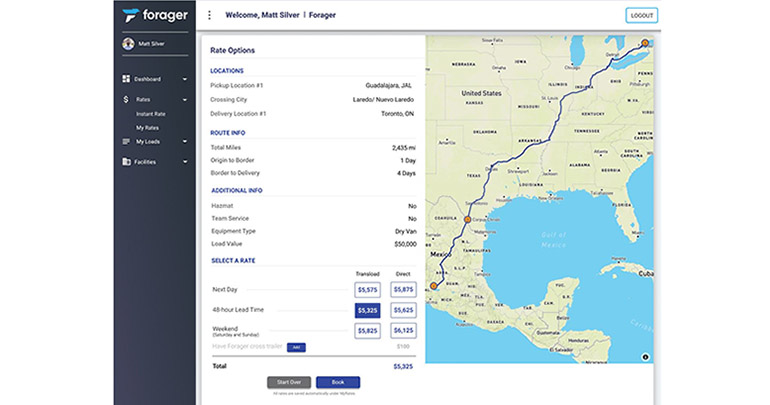Expand the Dashboard dropdown arrow
This screenshot has height=405, width=770.
point(184,78)
